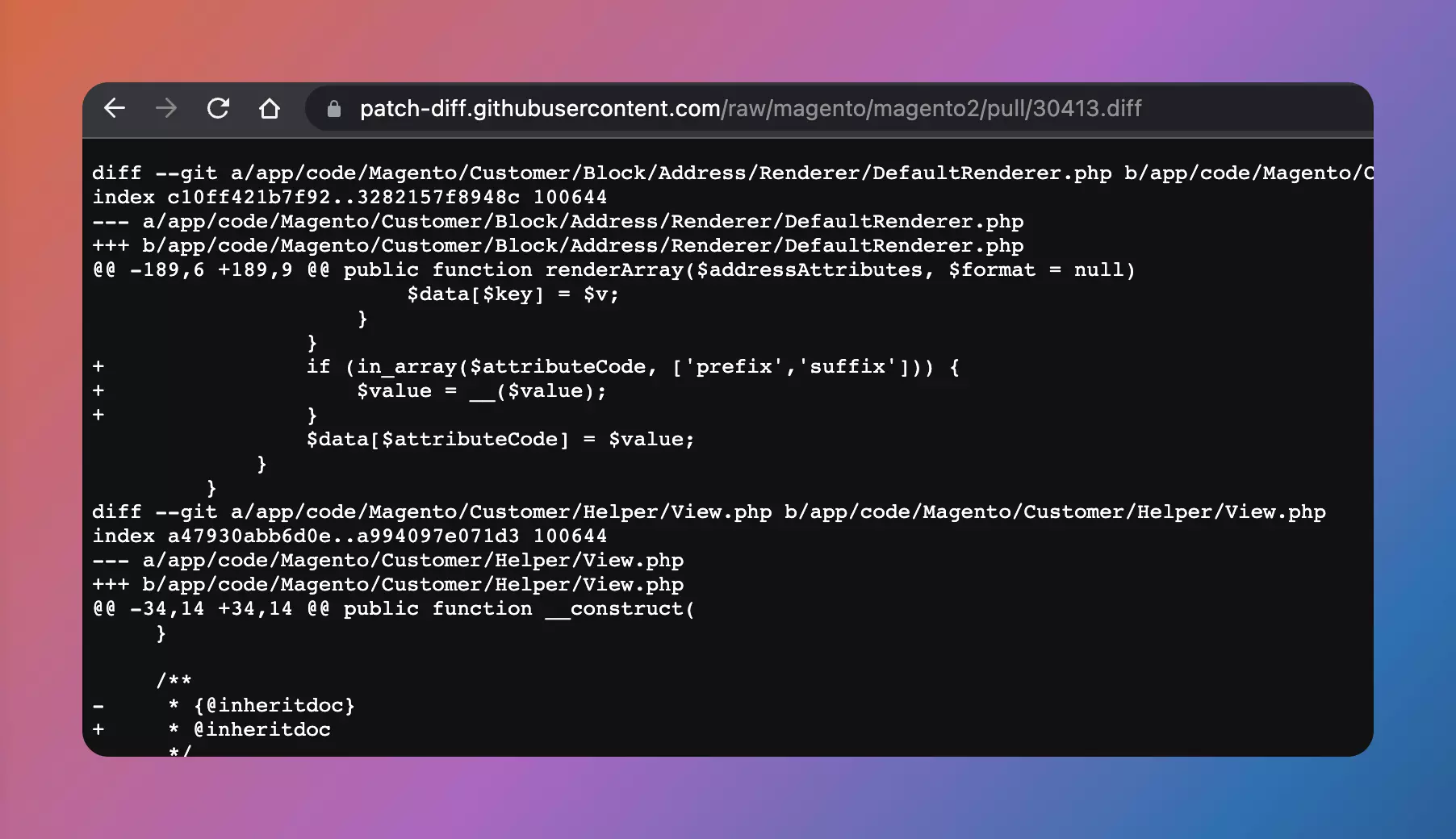Click the 'index c10ff421b7f92..3282157f8948c' line

click(349, 197)
